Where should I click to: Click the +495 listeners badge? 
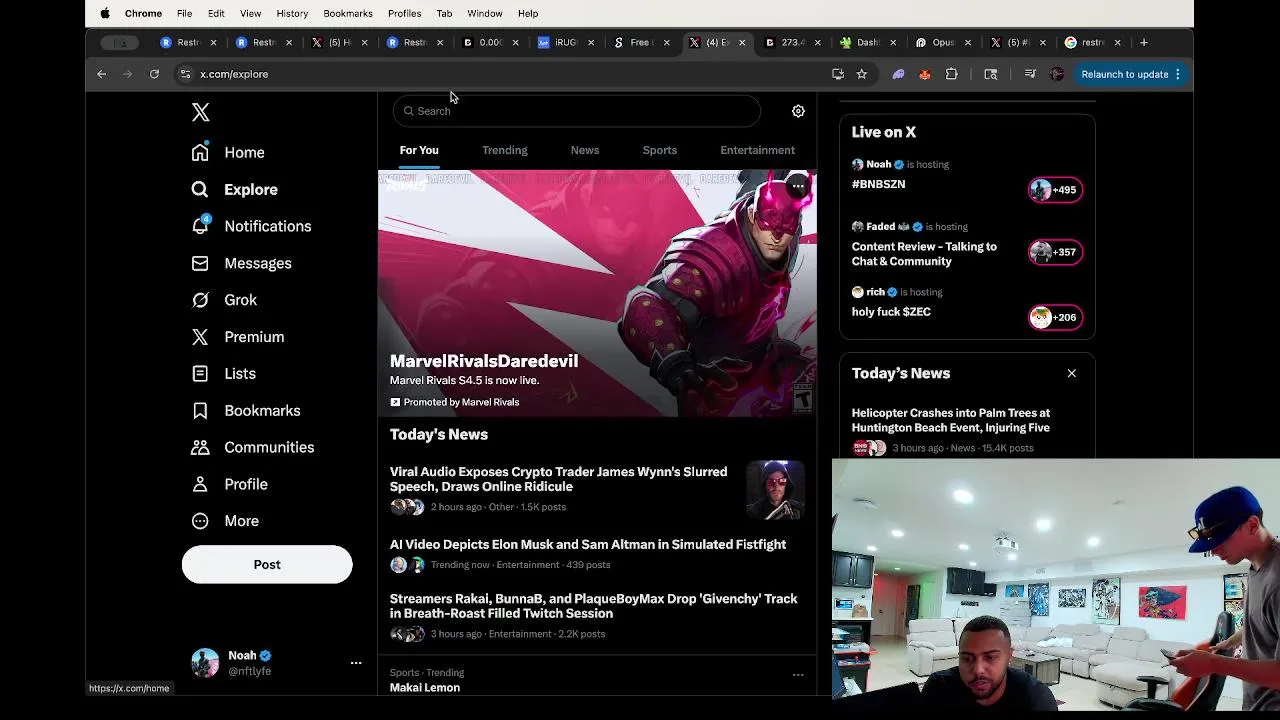pyautogui.click(x=1055, y=190)
